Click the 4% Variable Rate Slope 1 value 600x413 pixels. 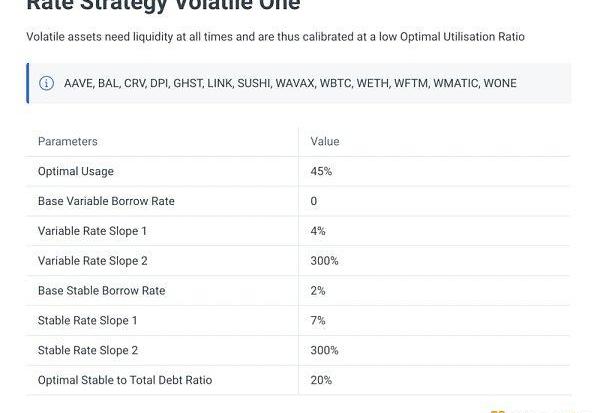(x=318, y=231)
